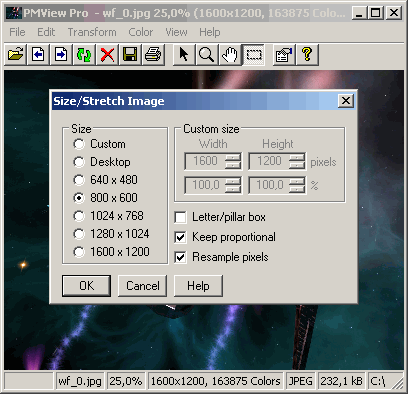Click the Width percent spinner arrows
Viewport: 408px width, 394px height.
click(233, 185)
